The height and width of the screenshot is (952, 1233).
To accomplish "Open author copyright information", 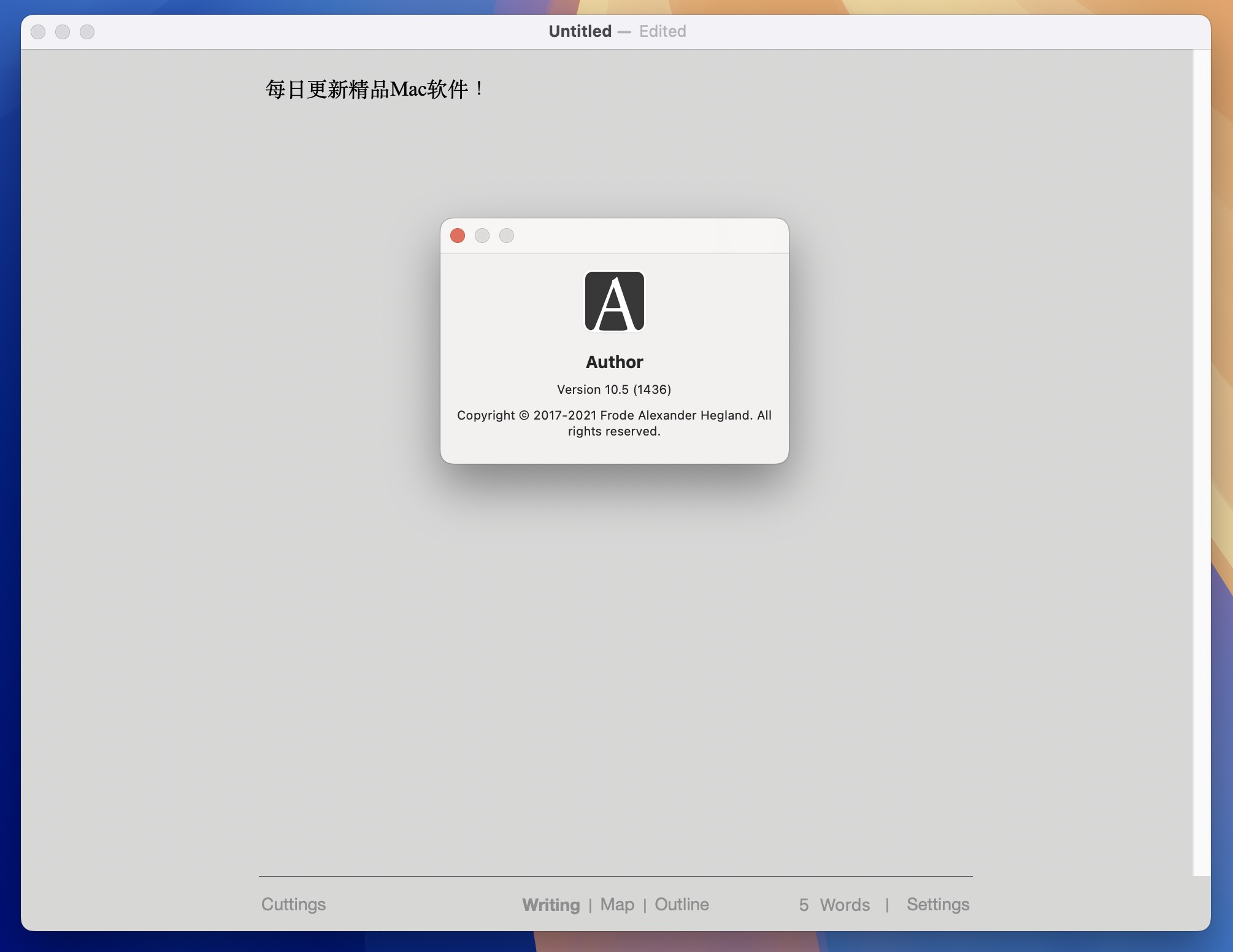I will (614, 422).
